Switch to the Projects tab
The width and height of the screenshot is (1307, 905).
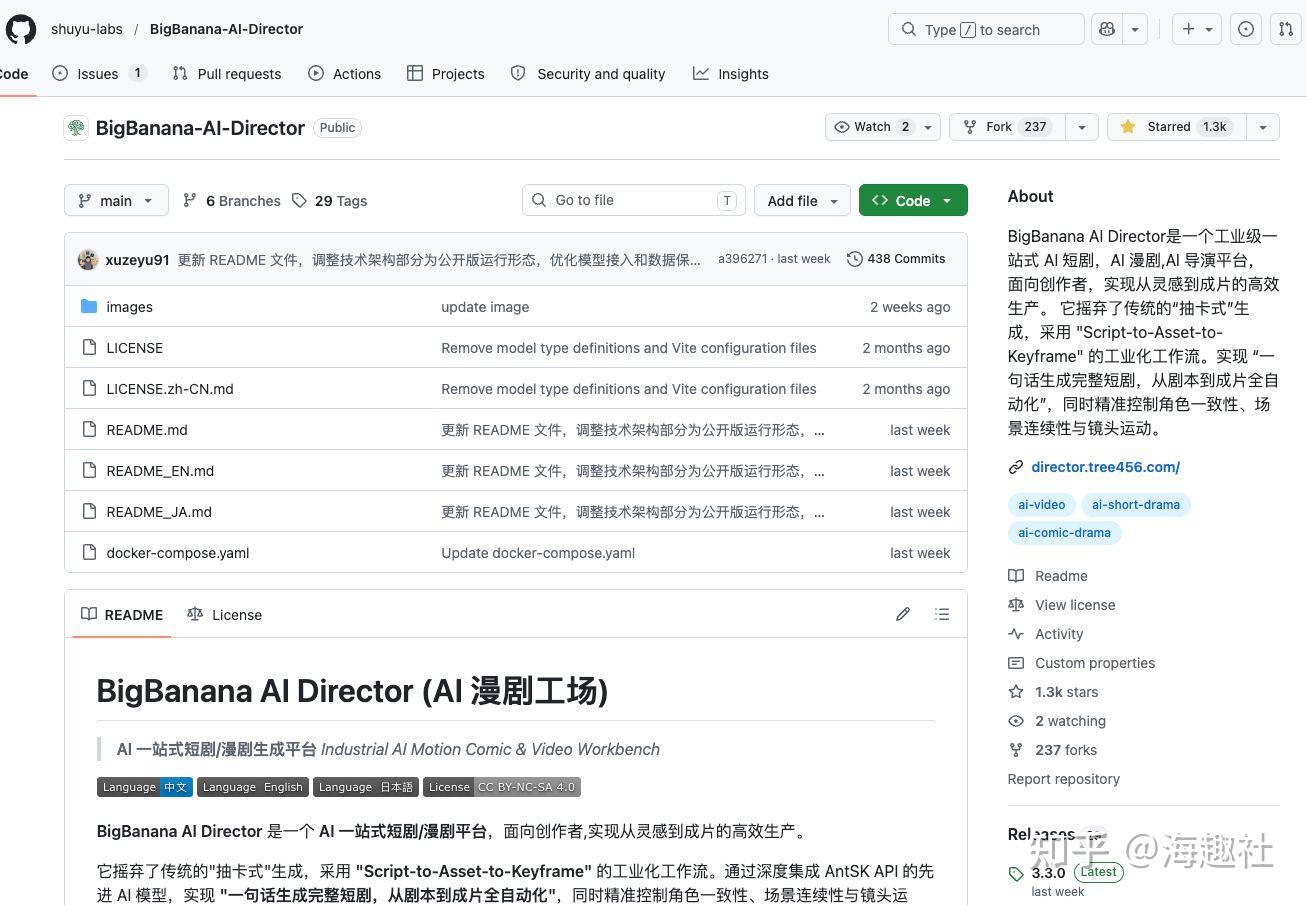(x=446, y=73)
